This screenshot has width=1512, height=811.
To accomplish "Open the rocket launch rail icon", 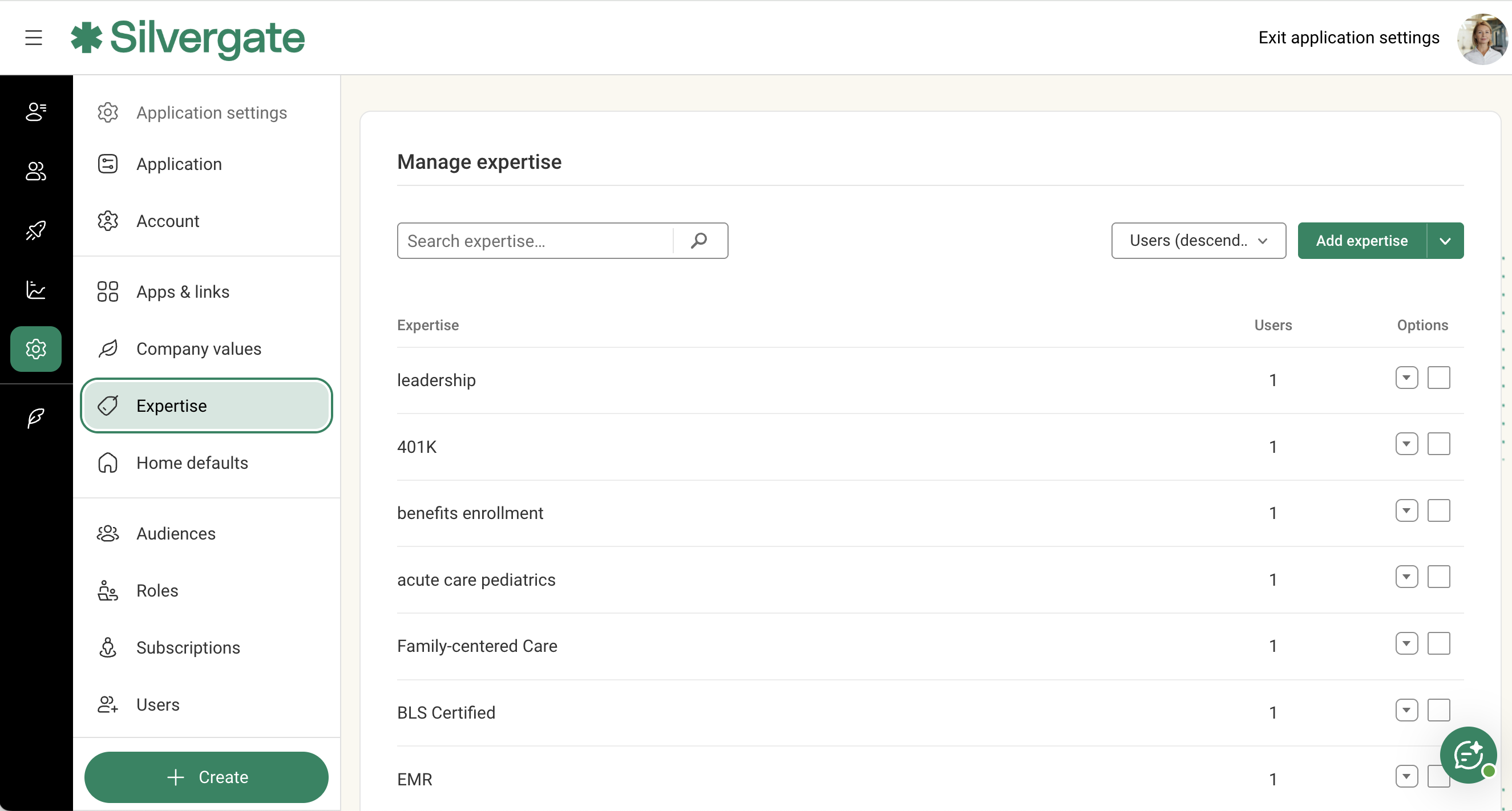I will point(36,230).
